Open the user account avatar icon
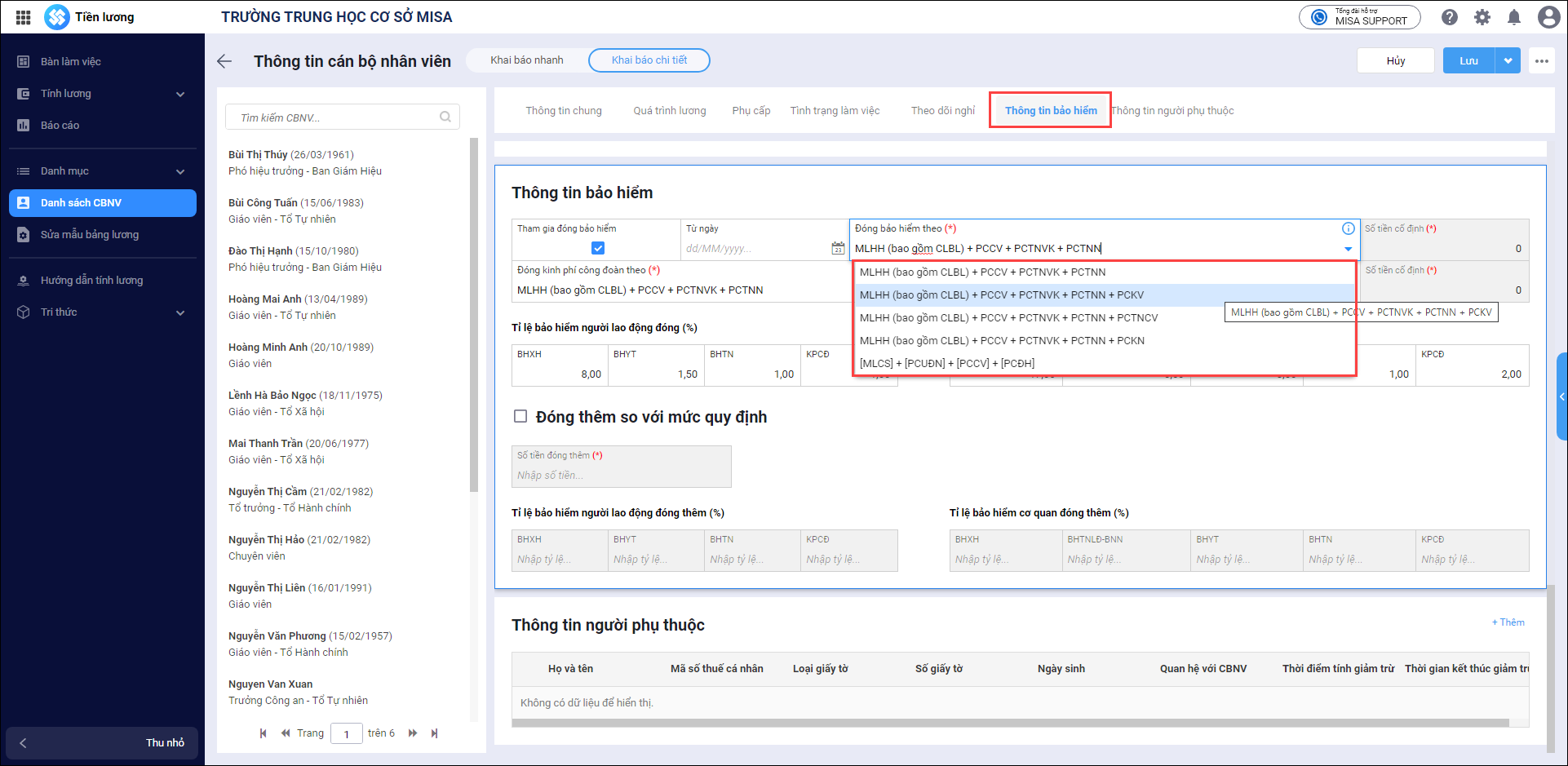The image size is (1568, 766). (x=1548, y=17)
